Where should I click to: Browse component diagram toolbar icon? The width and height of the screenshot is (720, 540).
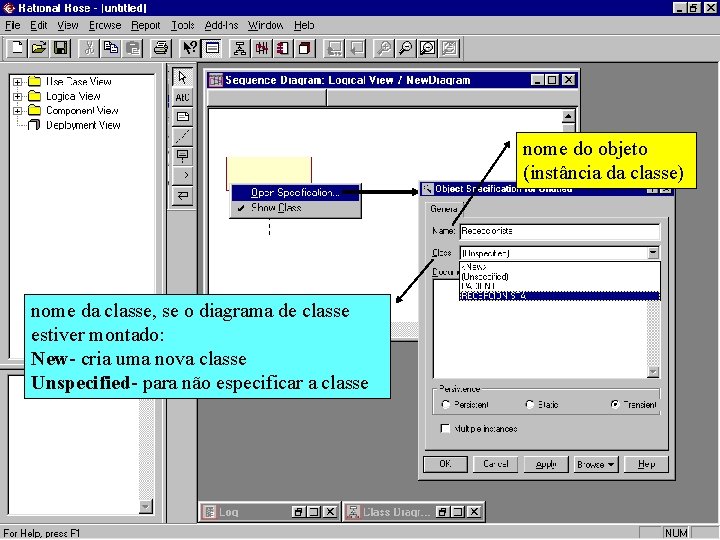(283, 48)
